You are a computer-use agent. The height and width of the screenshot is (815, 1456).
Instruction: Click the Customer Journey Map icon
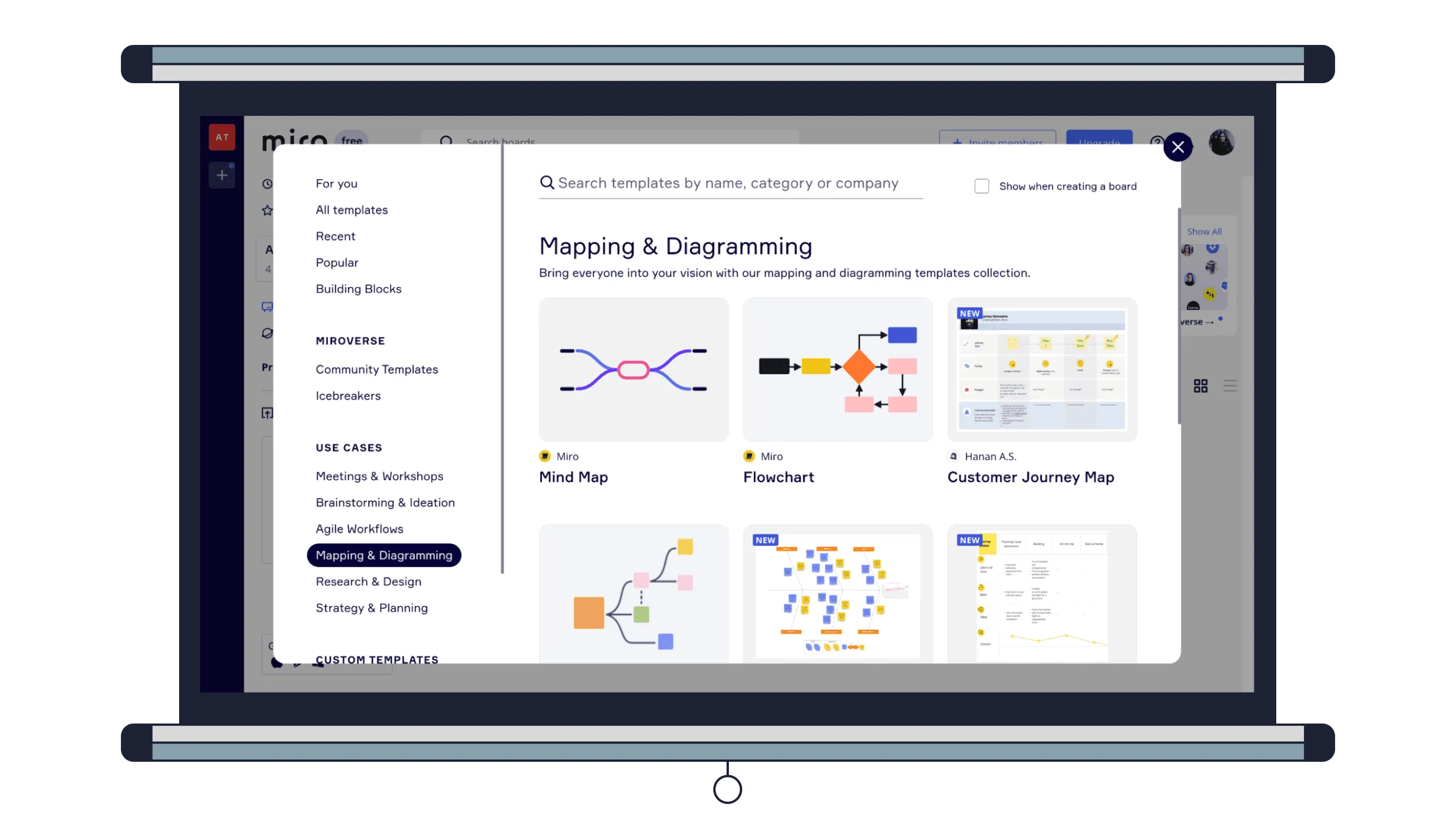(x=1043, y=369)
